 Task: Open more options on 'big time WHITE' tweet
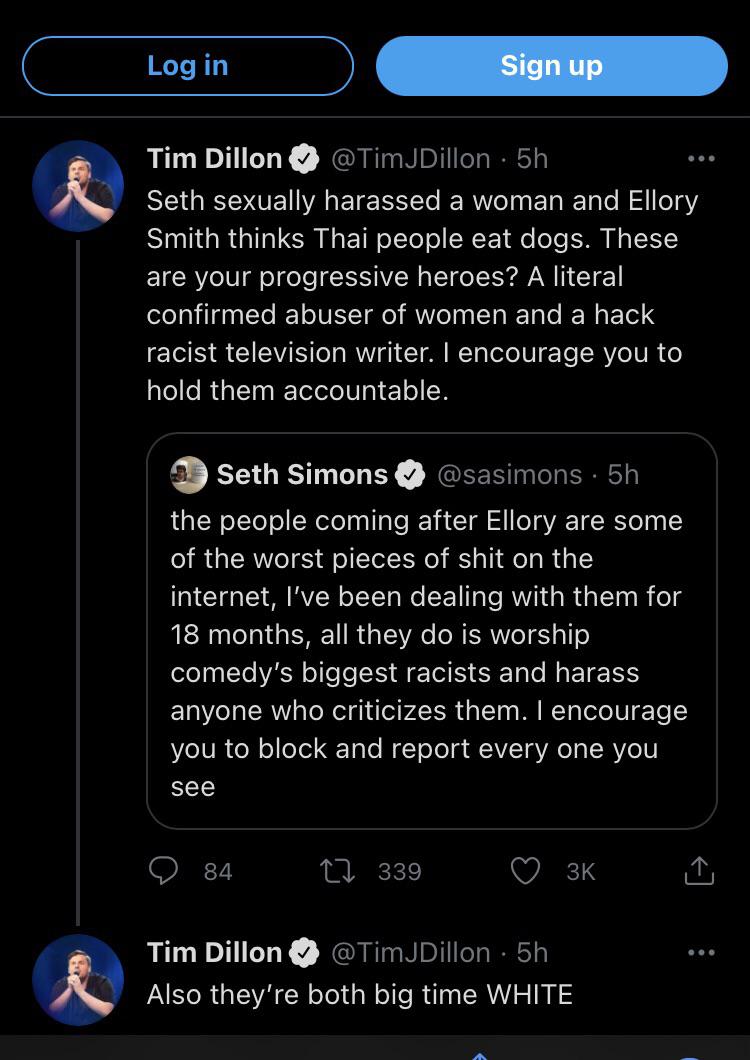pos(701,953)
